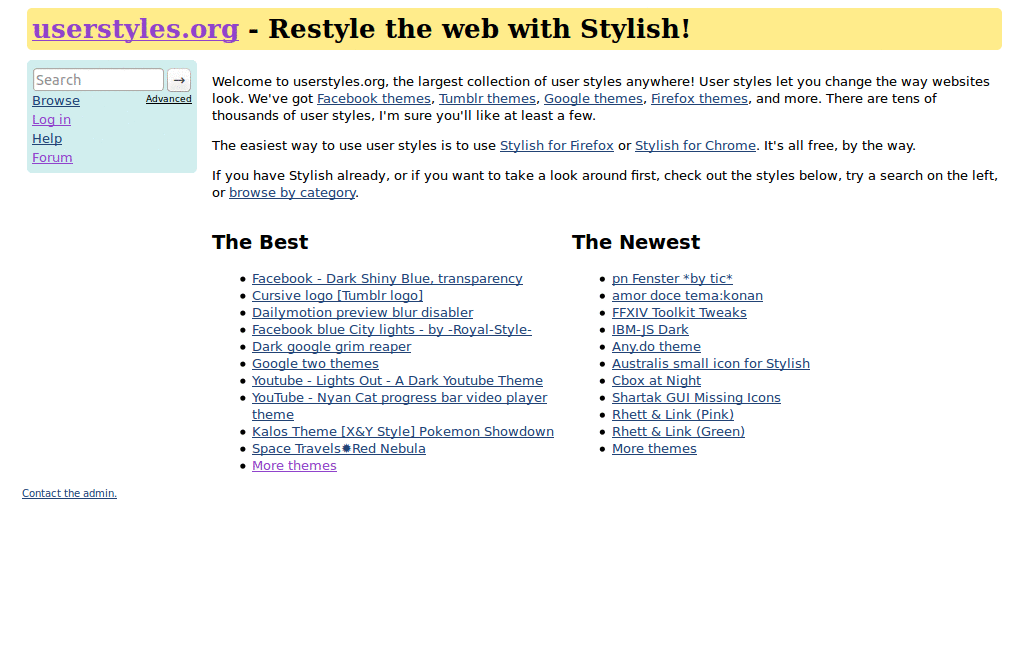Click the userstyles.org header title link
This screenshot has width=1024, height=645.
click(x=136, y=29)
